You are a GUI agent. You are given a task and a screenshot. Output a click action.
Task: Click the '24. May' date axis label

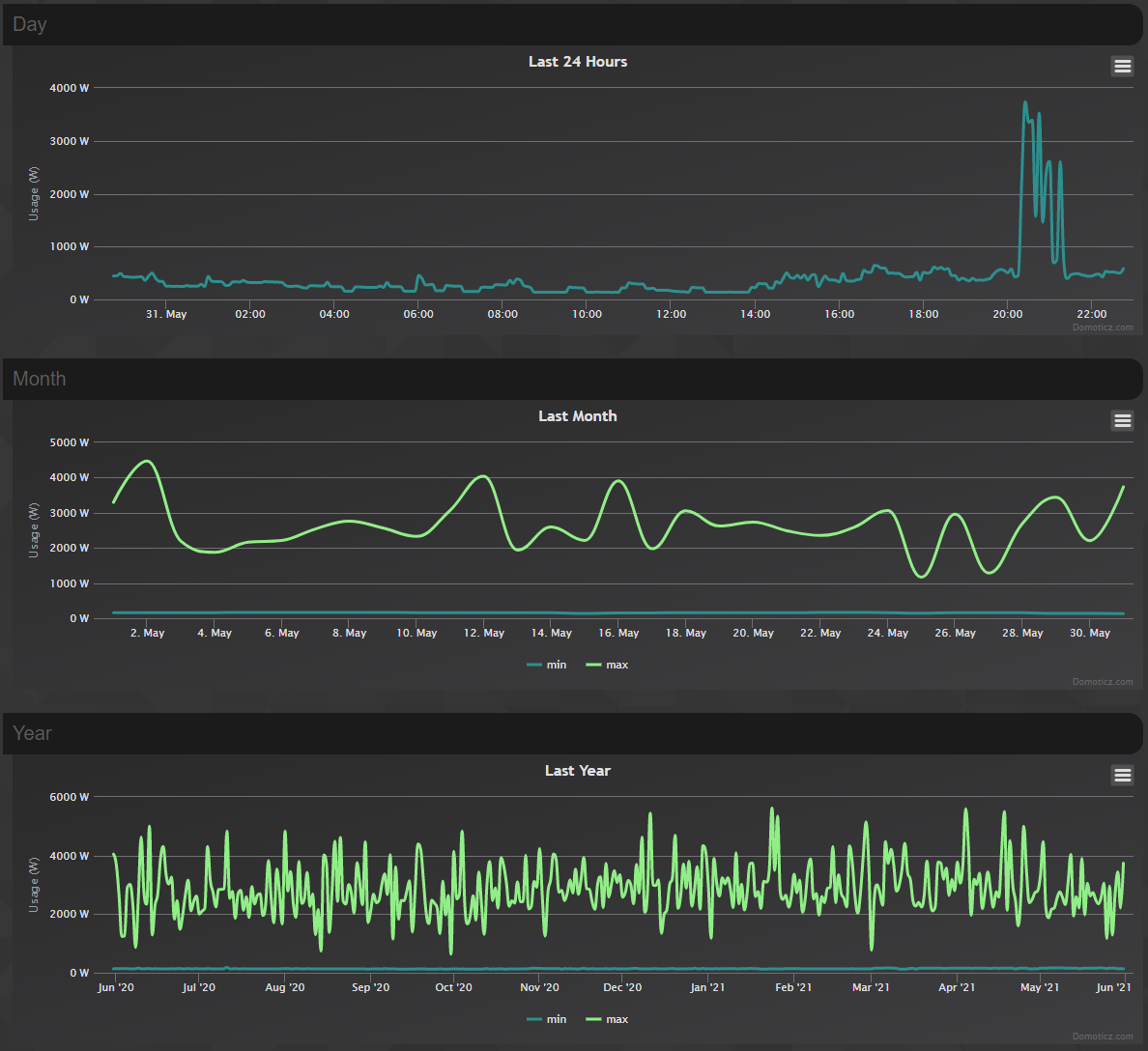coord(888,633)
